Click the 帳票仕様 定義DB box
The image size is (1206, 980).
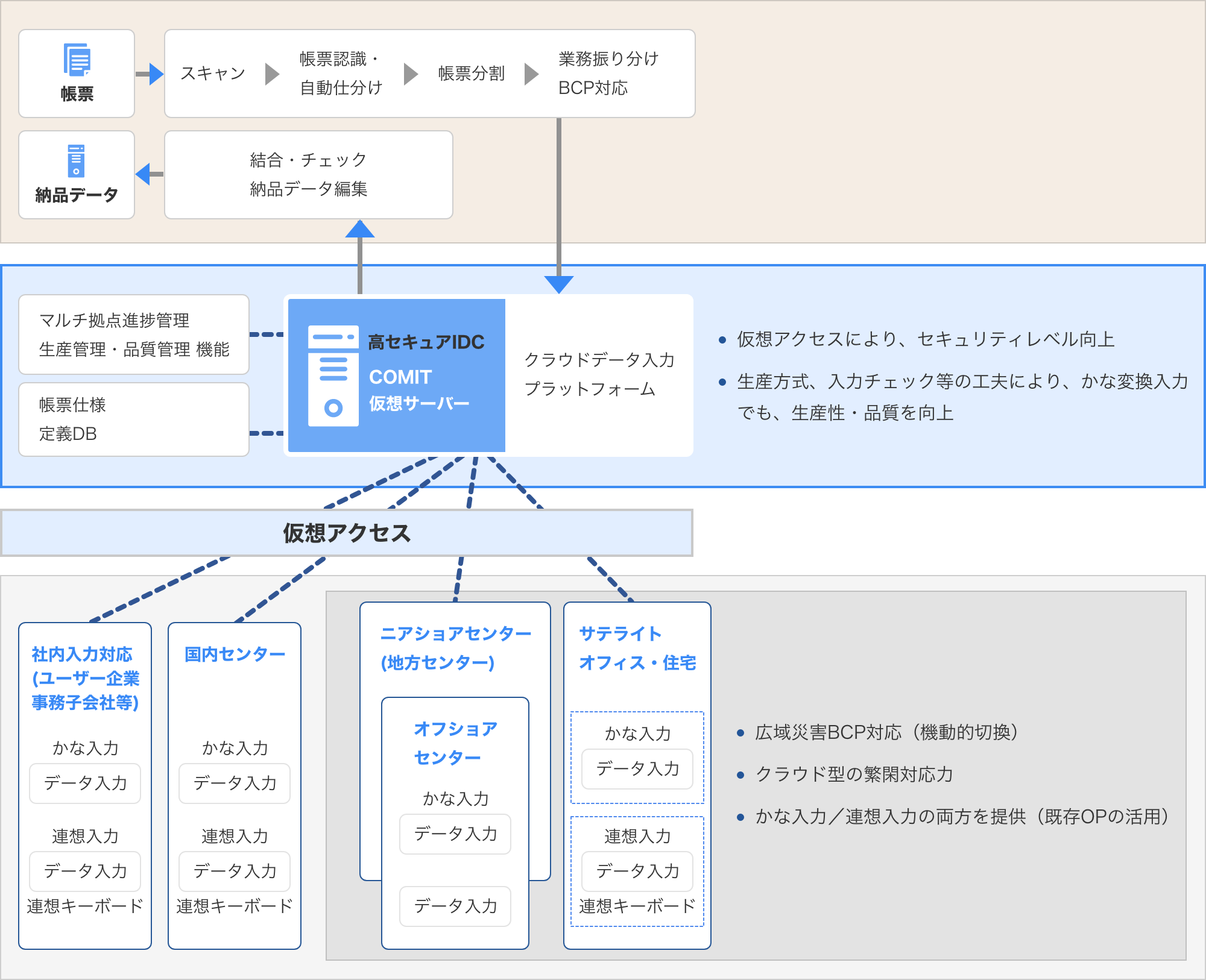pos(134,419)
